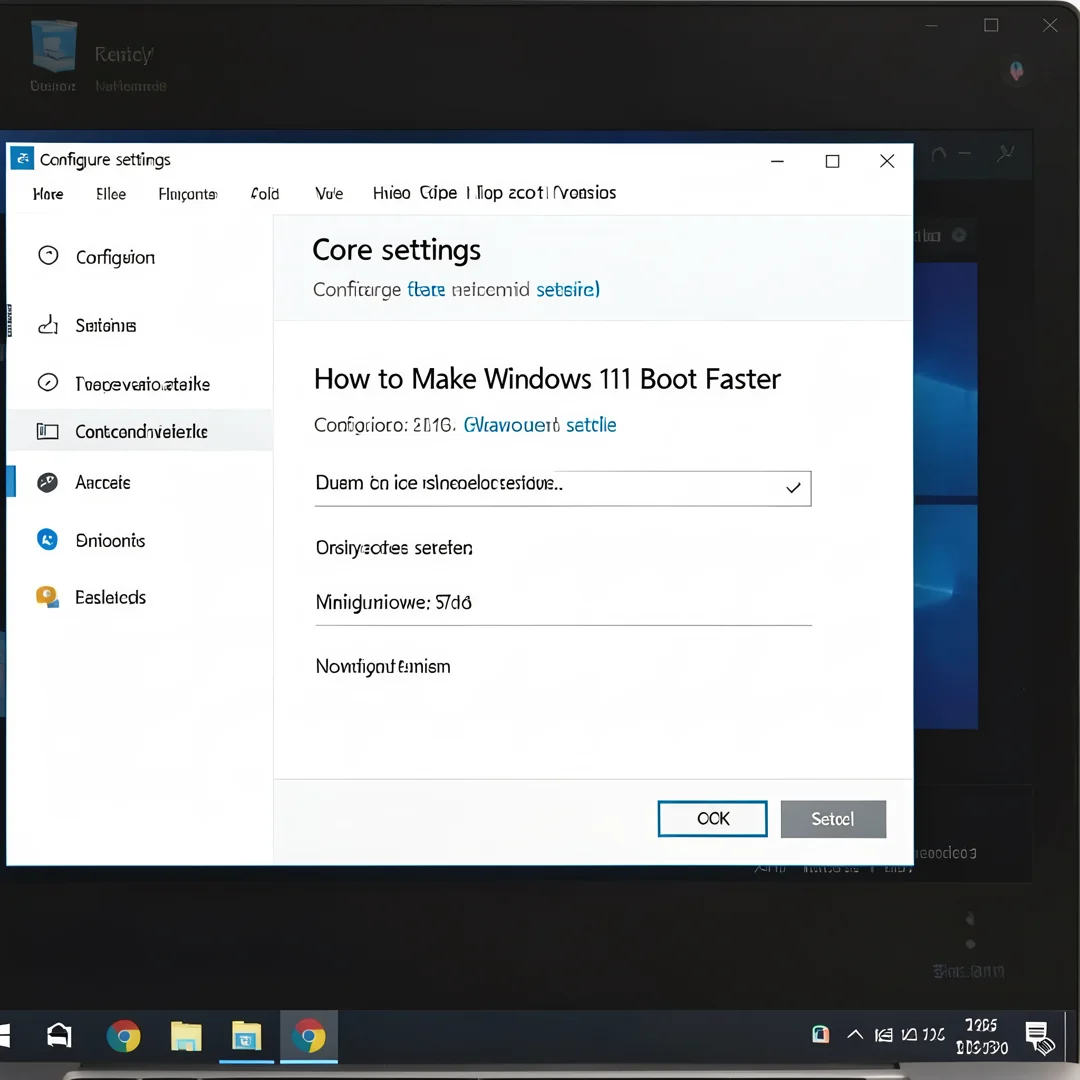The height and width of the screenshot is (1080, 1080).
Task: Open the taskbar store bag icon
Action: coord(59,1036)
